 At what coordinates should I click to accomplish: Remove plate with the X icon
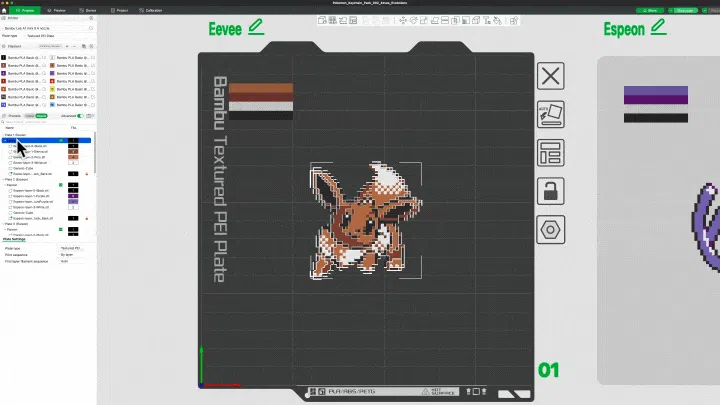tap(551, 76)
